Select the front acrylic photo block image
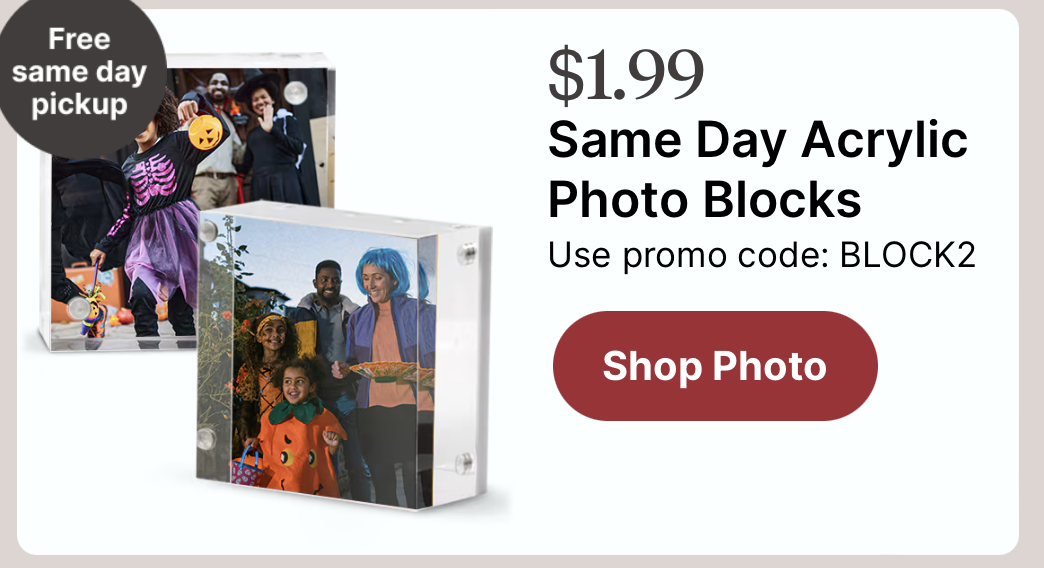Screen dimensions: 1044x568 (x=344, y=355)
